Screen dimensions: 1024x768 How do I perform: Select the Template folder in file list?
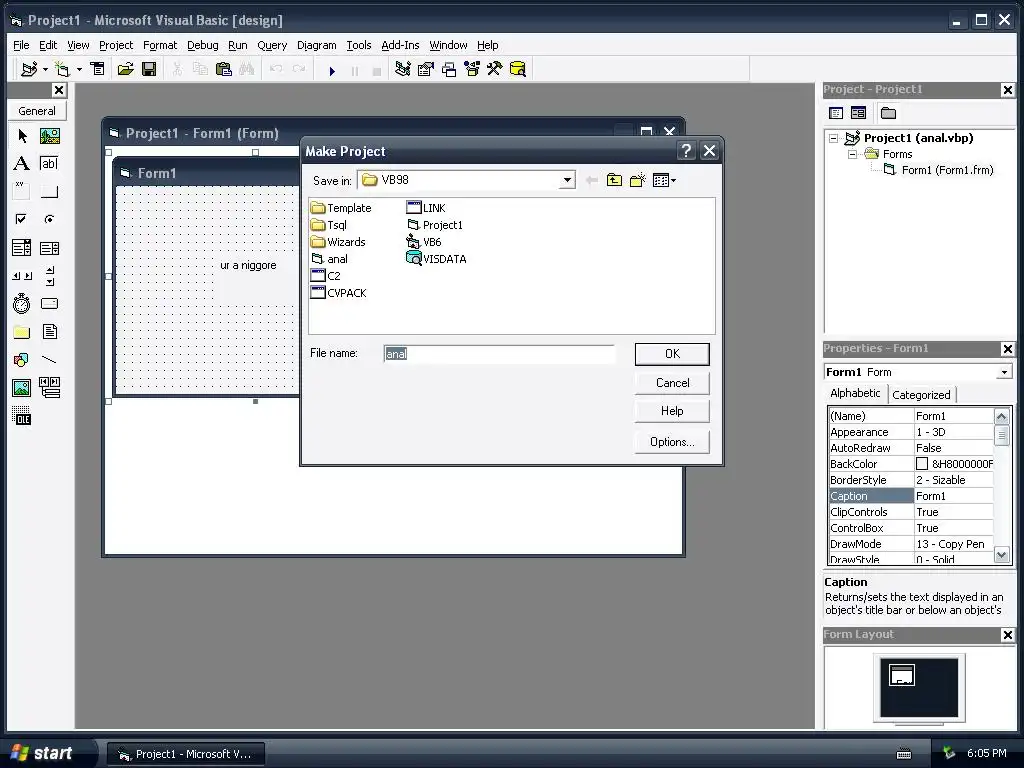click(342, 208)
